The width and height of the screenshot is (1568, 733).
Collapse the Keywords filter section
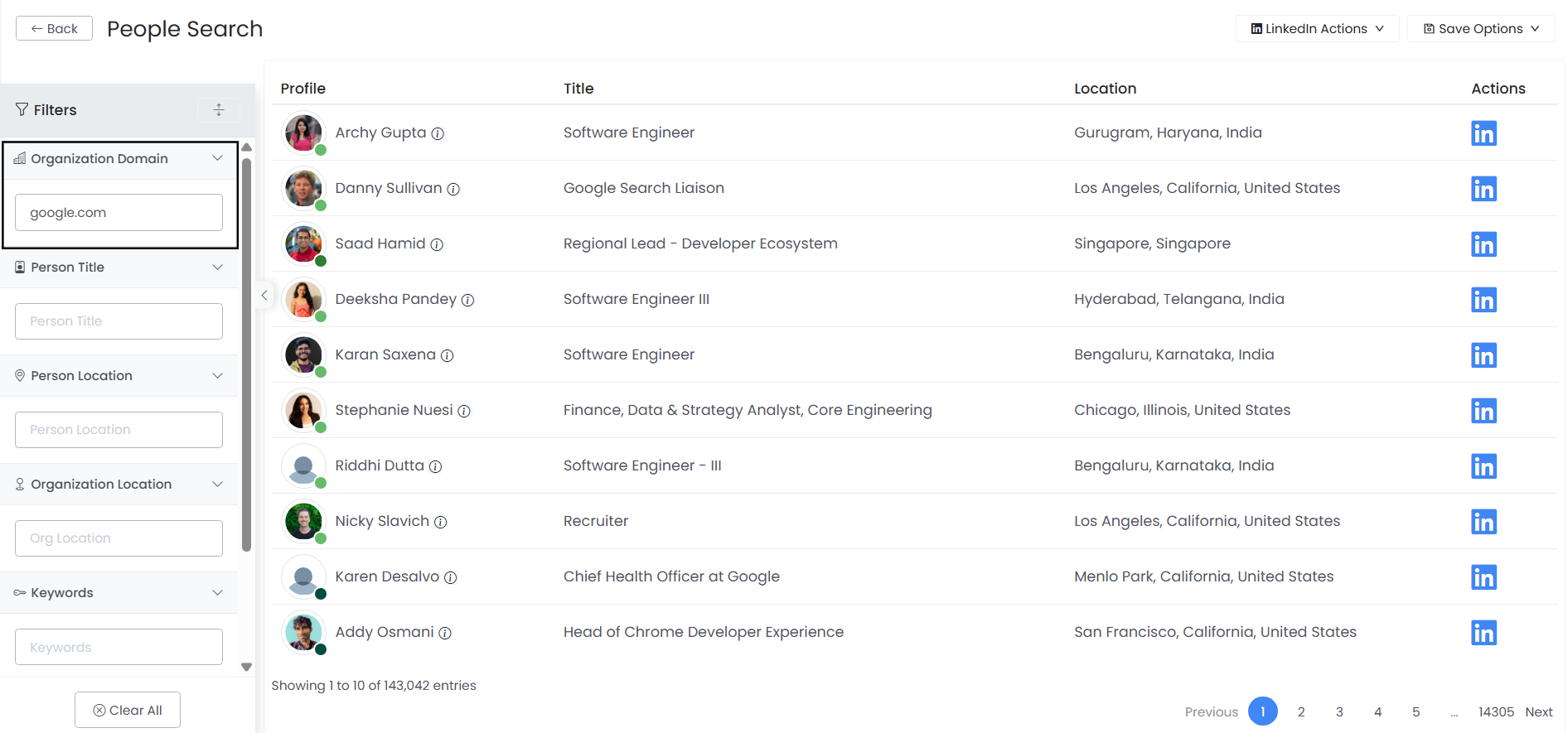pos(217,592)
